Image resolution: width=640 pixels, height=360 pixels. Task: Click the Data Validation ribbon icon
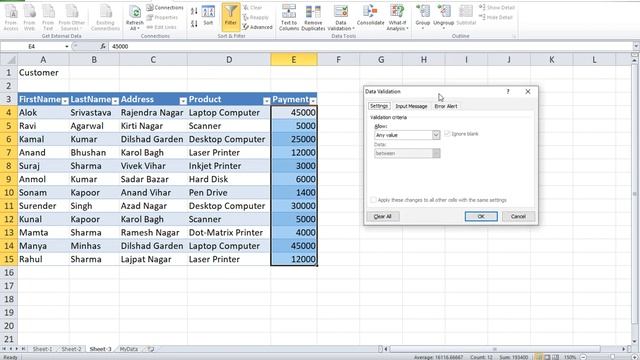click(341, 17)
